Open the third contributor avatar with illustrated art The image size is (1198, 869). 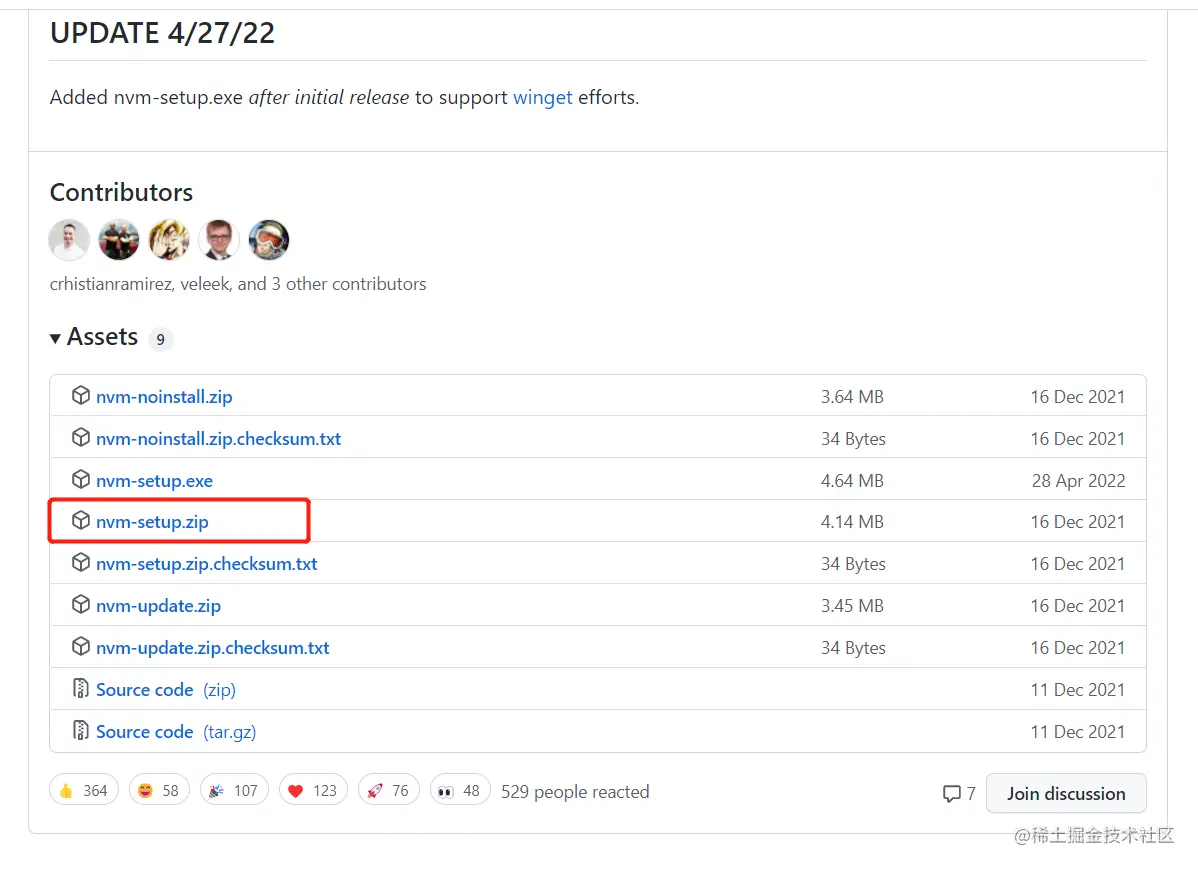[169, 239]
